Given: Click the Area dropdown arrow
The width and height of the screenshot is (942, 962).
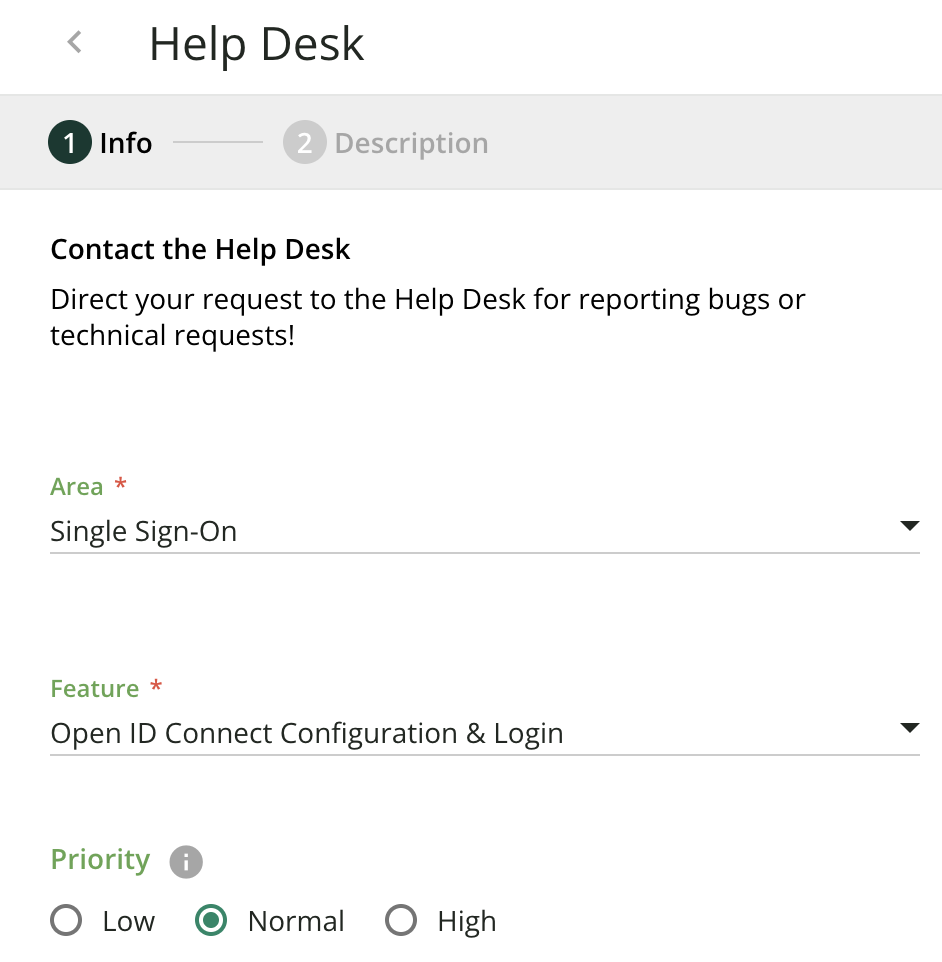Looking at the screenshot, I should pos(909,526).
